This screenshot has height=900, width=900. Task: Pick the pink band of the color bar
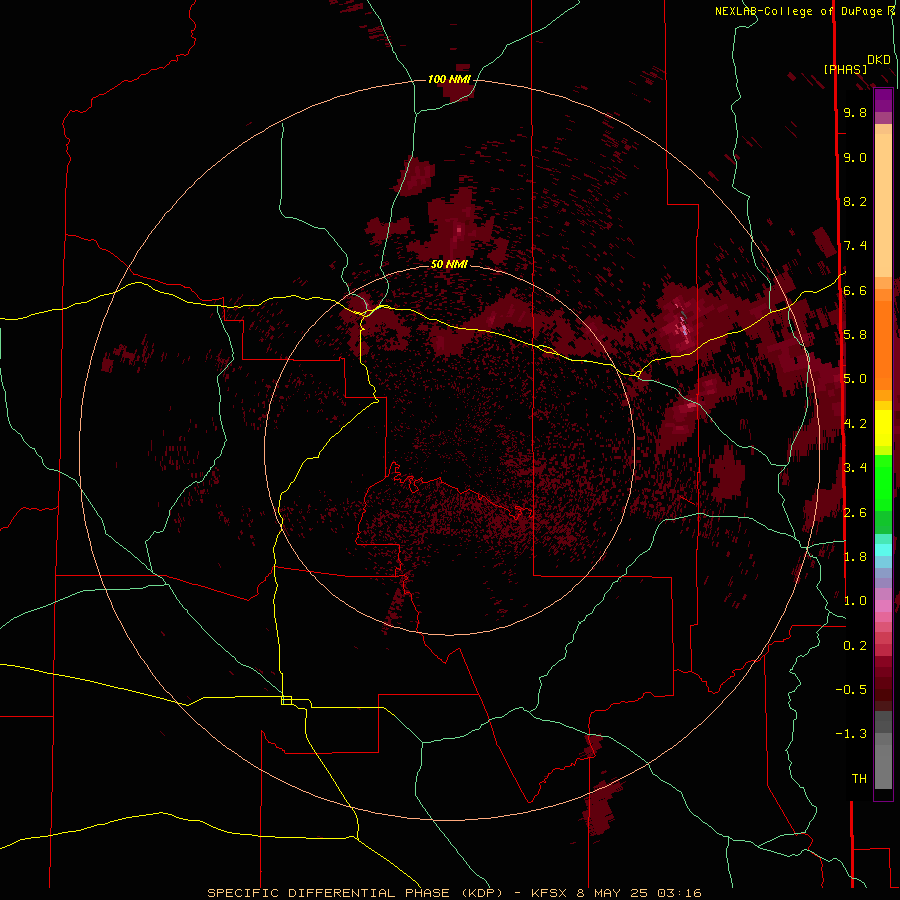click(x=883, y=606)
